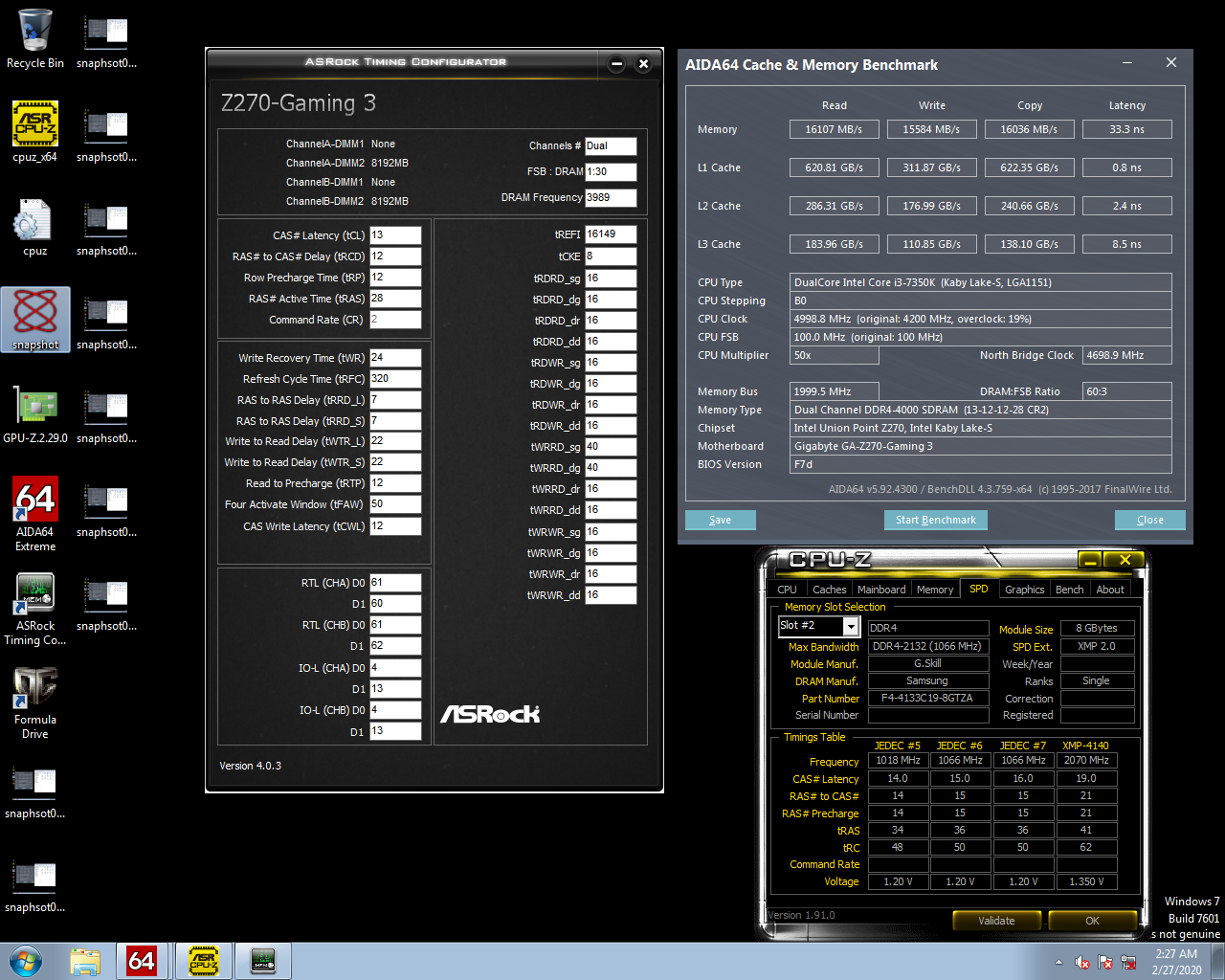The height and width of the screenshot is (980, 1225).
Task: Select the cpuz_x64 desktop icon
Action: click(35, 132)
